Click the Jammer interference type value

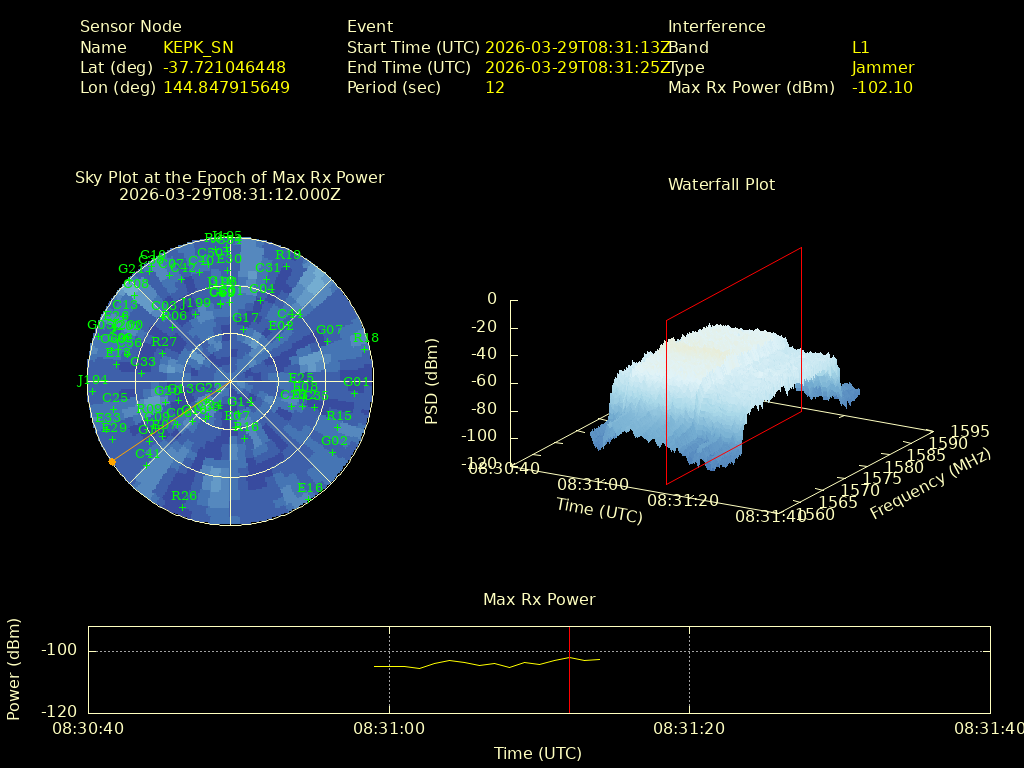point(883,67)
